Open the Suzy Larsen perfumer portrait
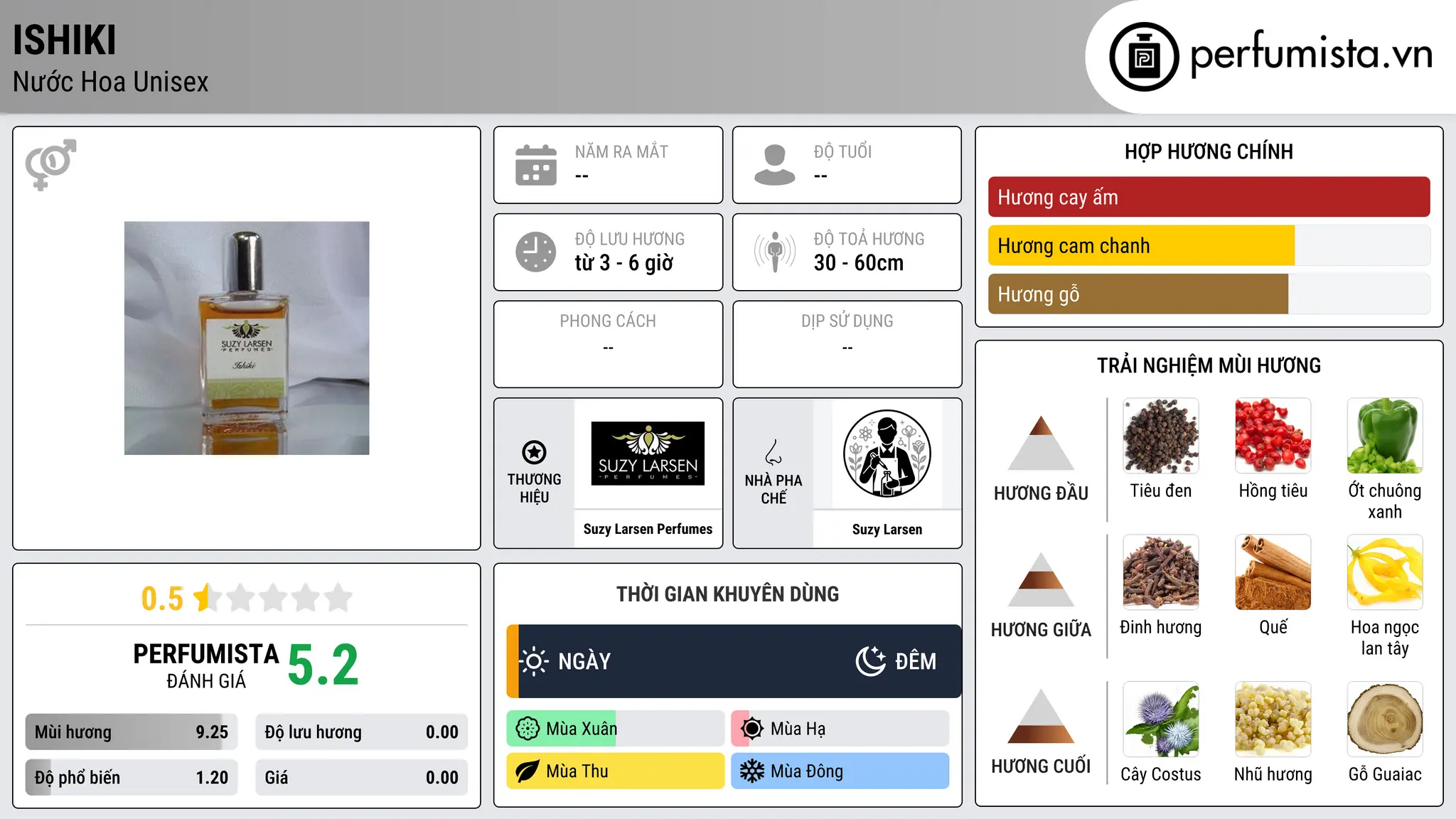The height and width of the screenshot is (819, 1456). (887, 454)
